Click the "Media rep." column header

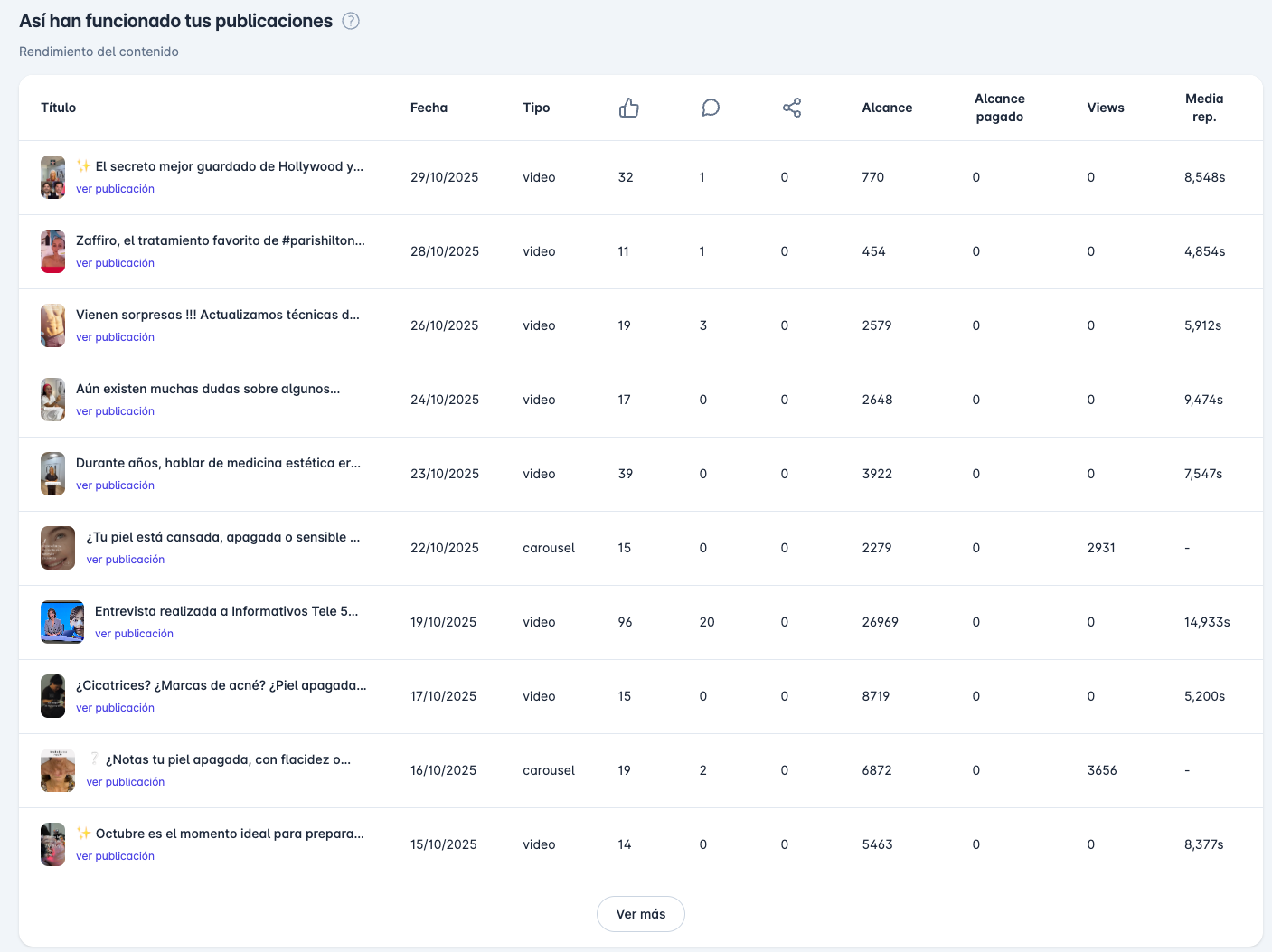(x=1203, y=108)
